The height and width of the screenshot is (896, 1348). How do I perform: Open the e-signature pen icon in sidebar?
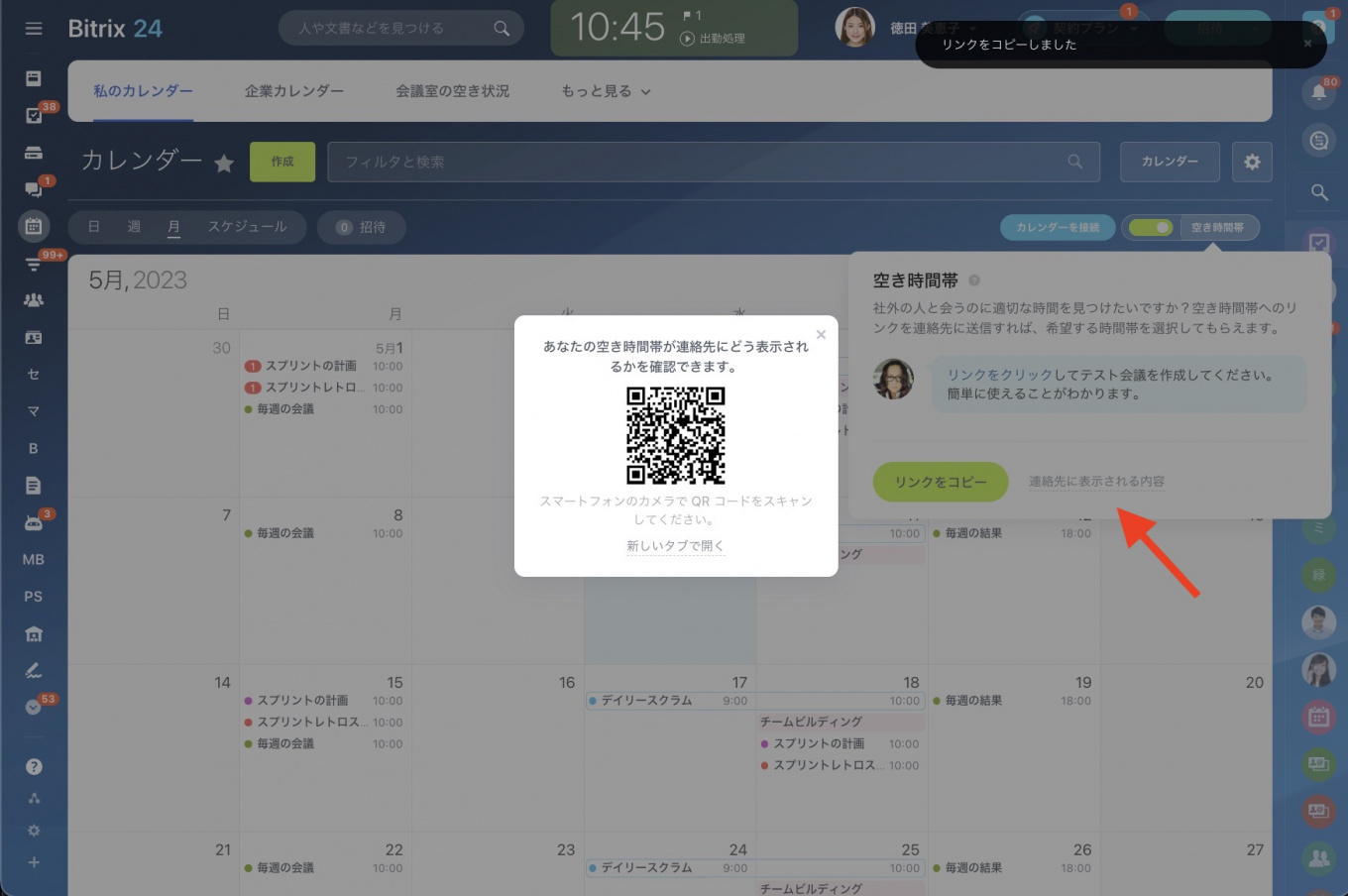pos(34,671)
